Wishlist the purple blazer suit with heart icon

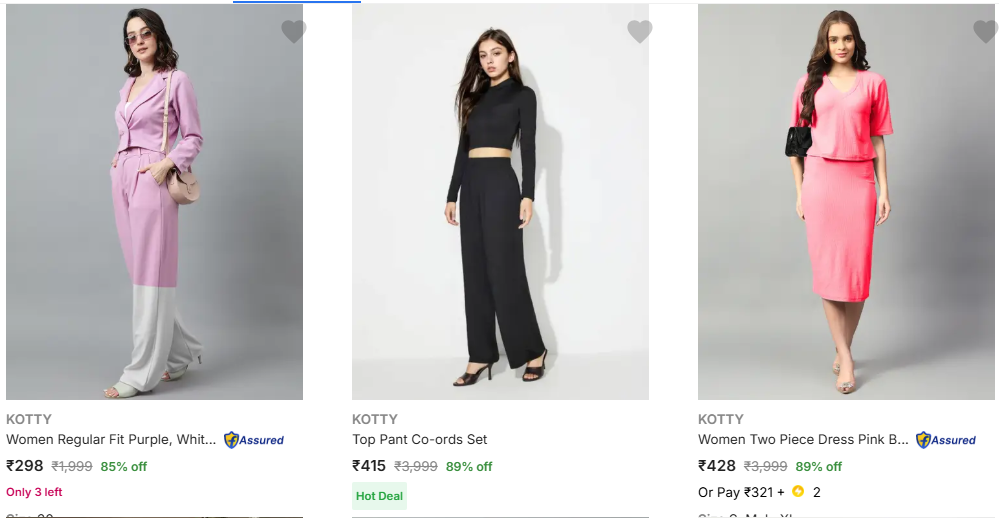click(293, 32)
